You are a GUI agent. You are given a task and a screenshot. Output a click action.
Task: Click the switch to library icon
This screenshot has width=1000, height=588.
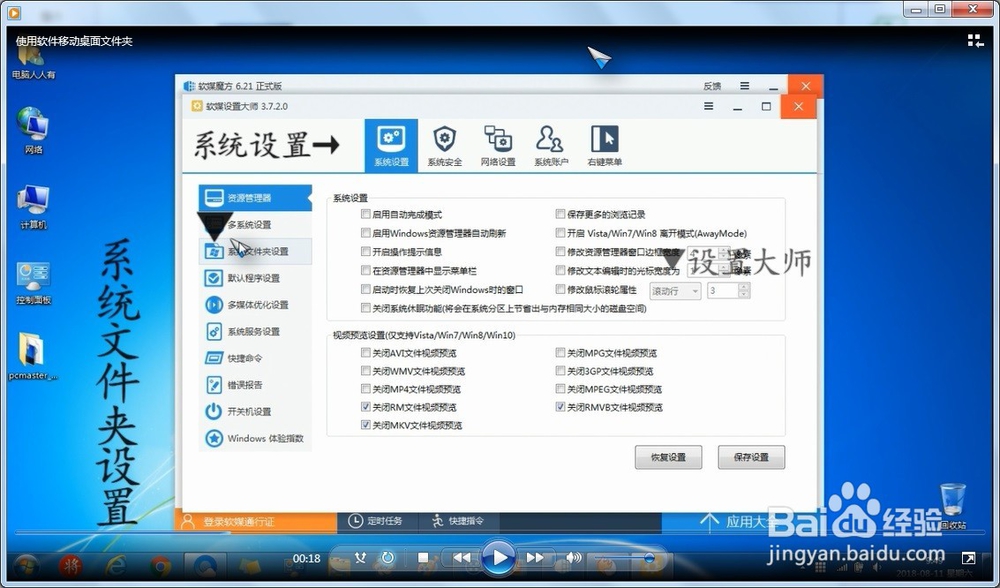(x=975, y=41)
